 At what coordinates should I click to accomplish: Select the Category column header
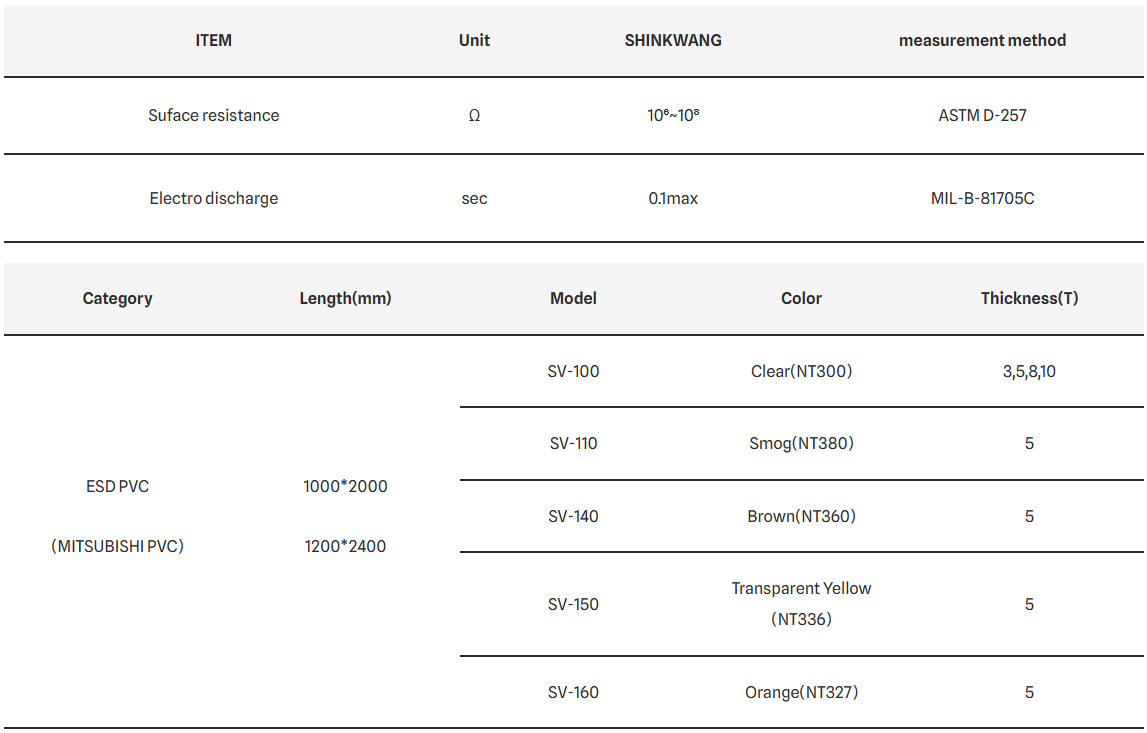[117, 298]
